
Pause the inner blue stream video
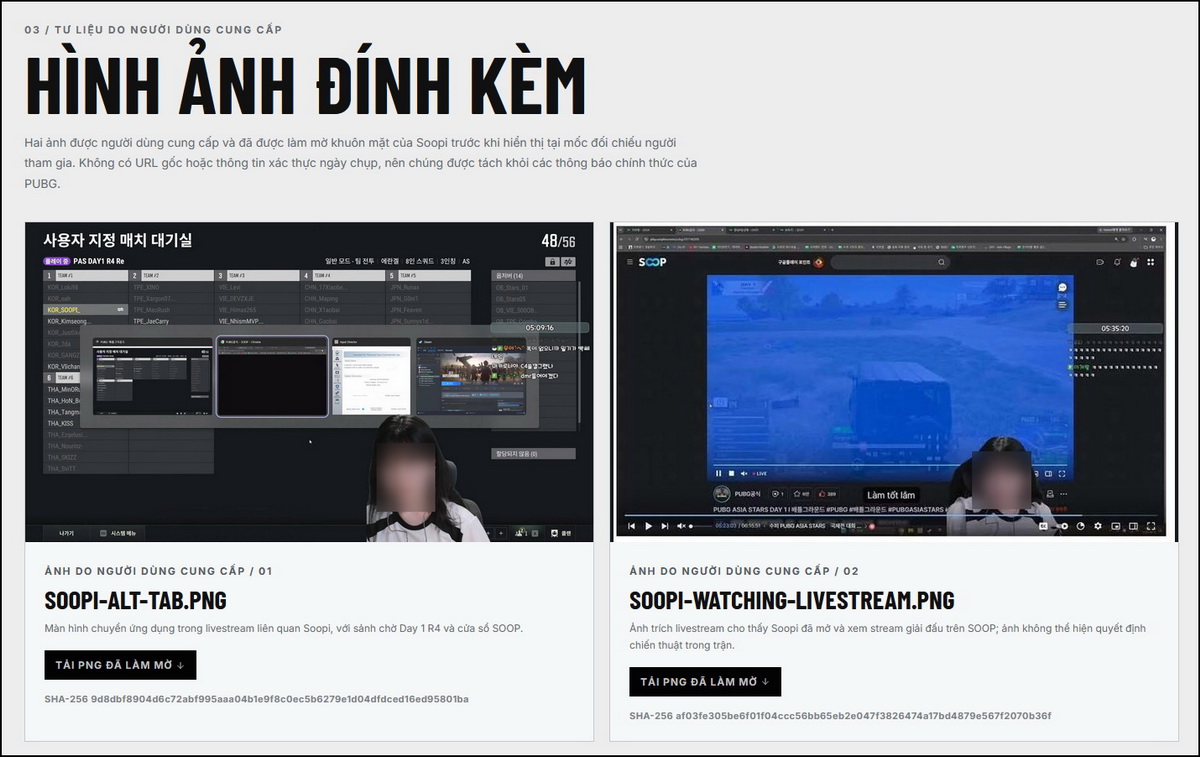point(719,473)
